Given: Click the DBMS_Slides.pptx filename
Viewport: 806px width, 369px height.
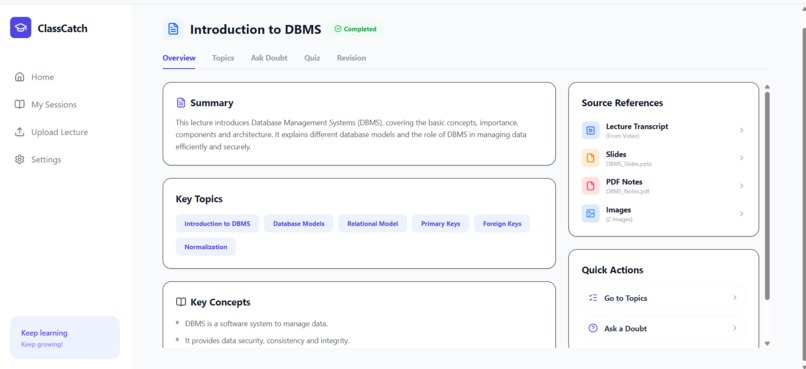Looking at the screenshot, I should pyautogui.click(x=629, y=164).
